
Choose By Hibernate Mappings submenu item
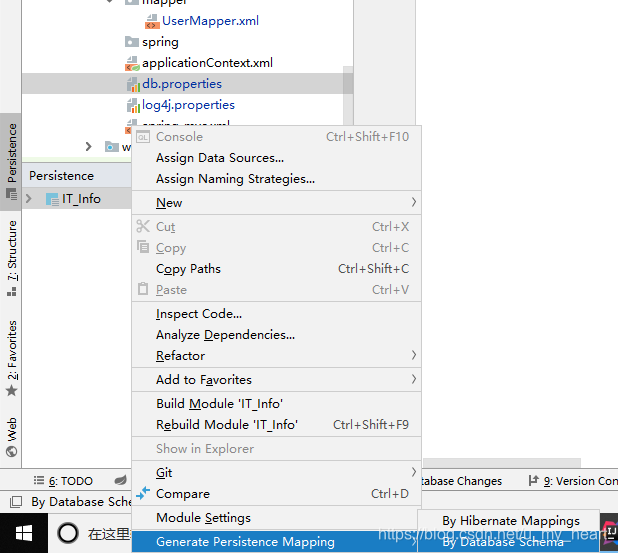pyautogui.click(x=510, y=521)
